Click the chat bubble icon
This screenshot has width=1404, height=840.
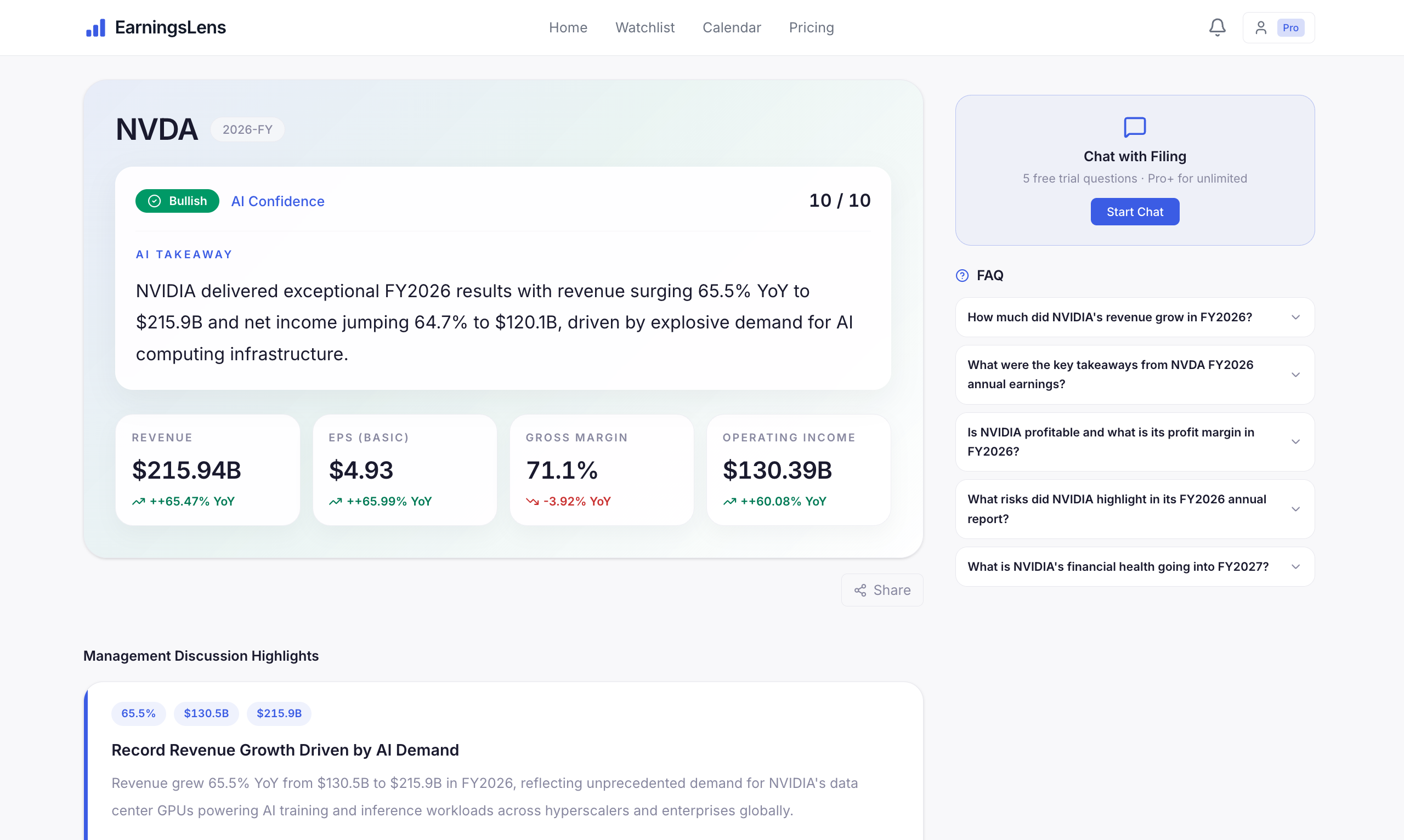pos(1134,127)
